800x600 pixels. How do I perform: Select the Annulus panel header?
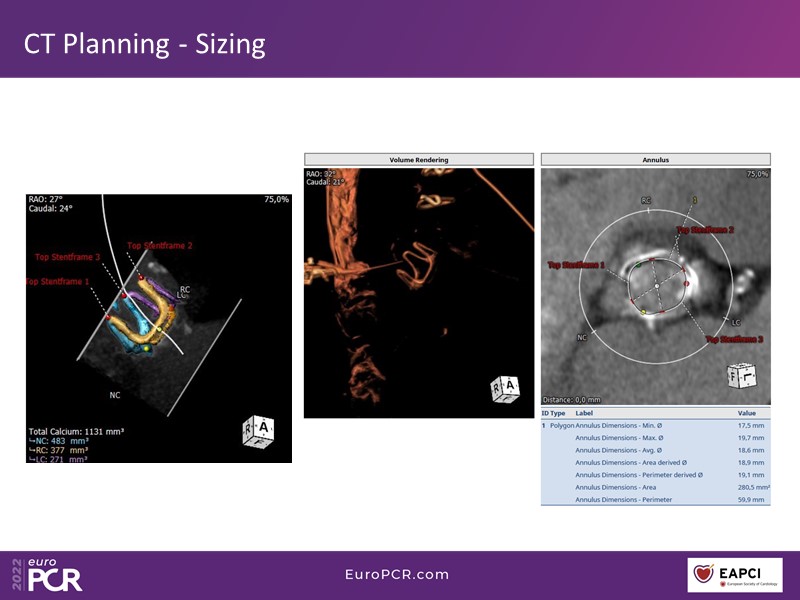(655, 159)
